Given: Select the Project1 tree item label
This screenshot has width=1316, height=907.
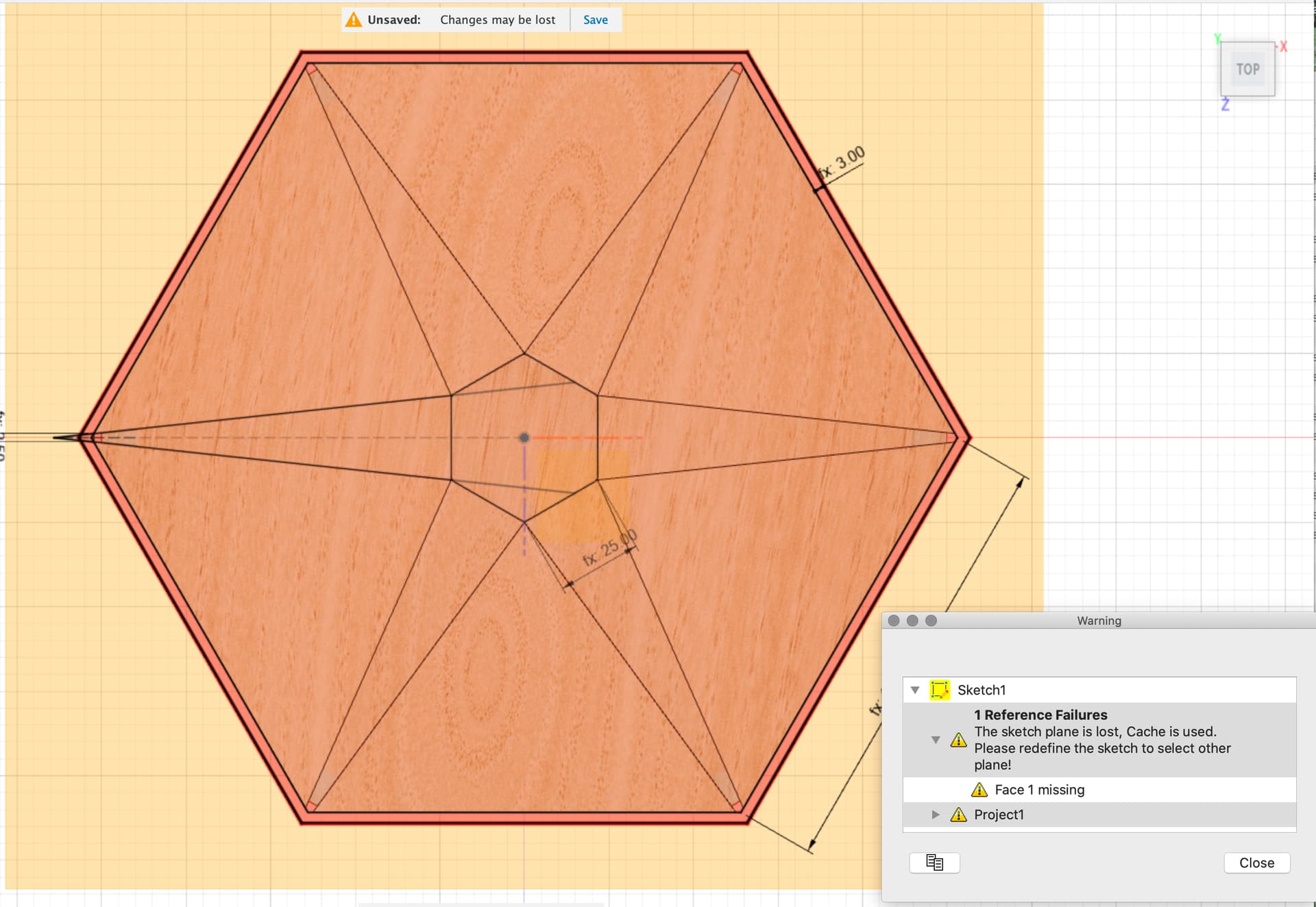Looking at the screenshot, I should (x=999, y=815).
